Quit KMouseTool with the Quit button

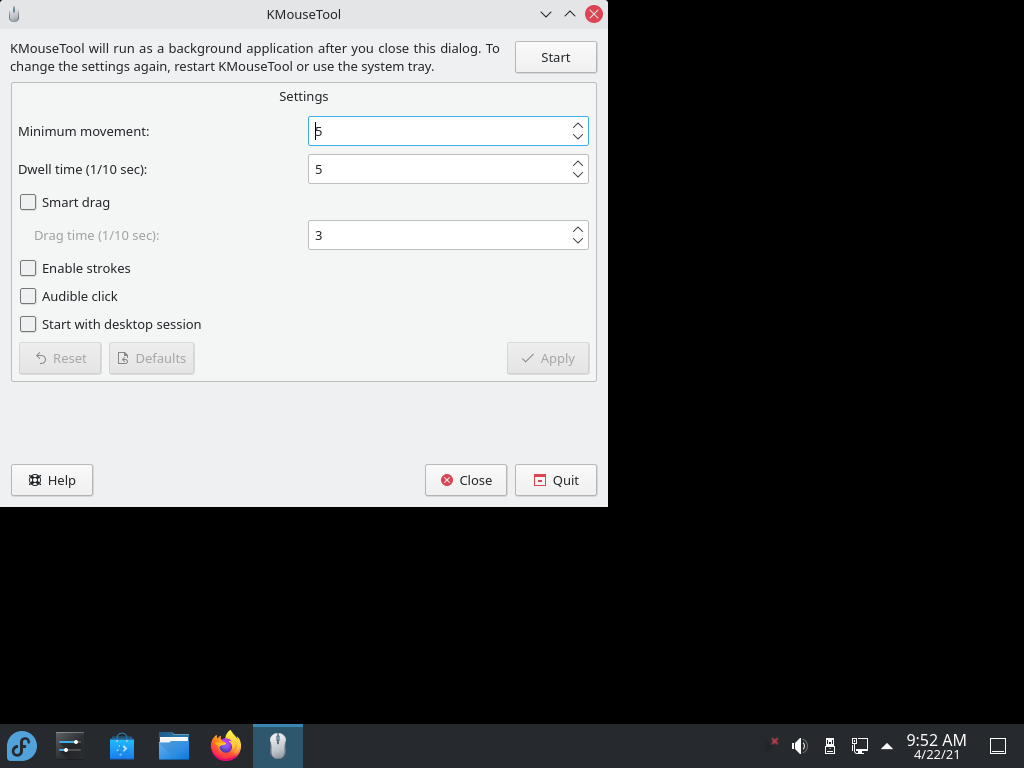(556, 480)
